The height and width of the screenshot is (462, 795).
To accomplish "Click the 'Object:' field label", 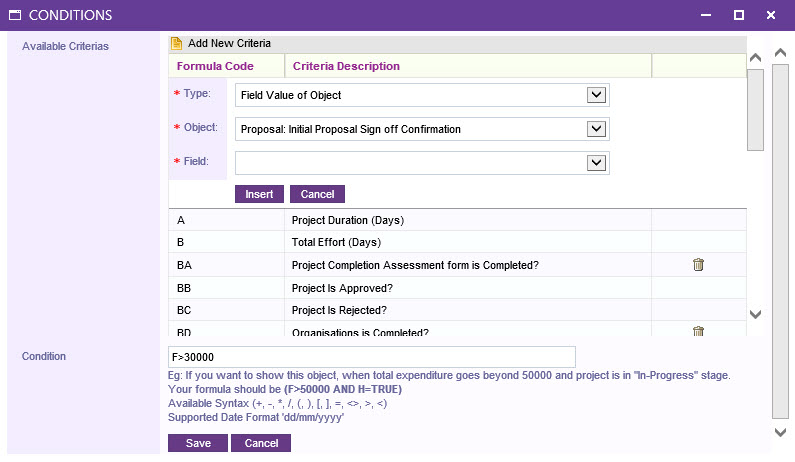I will pyautogui.click(x=200, y=127).
